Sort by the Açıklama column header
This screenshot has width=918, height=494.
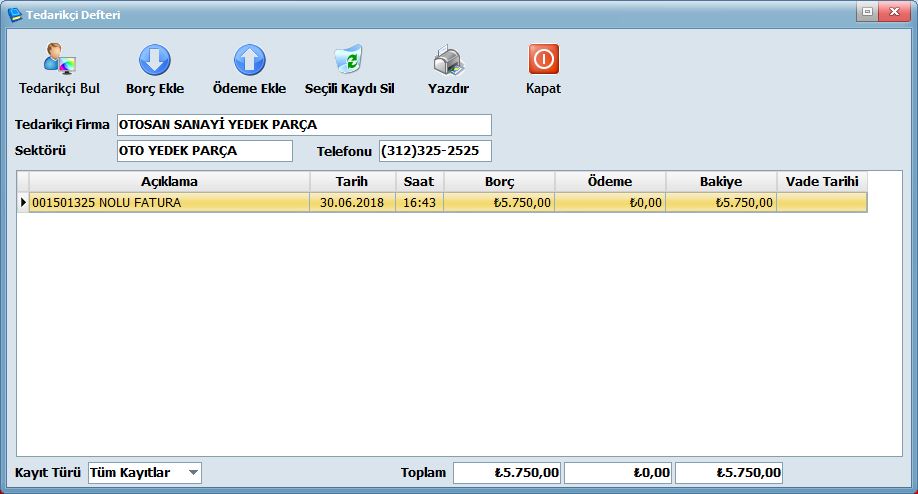(x=169, y=182)
